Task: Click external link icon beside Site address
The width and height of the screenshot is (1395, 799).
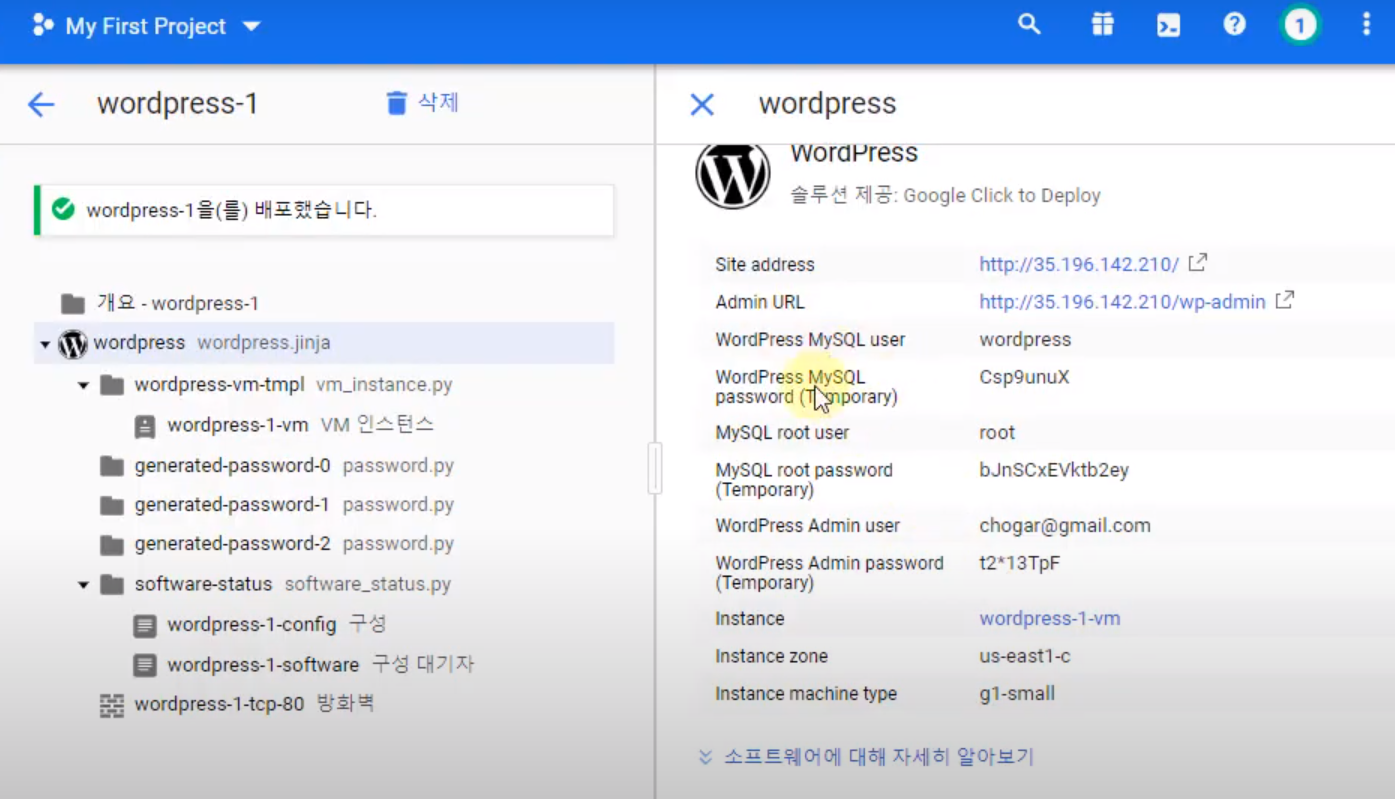Action: tap(1198, 263)
